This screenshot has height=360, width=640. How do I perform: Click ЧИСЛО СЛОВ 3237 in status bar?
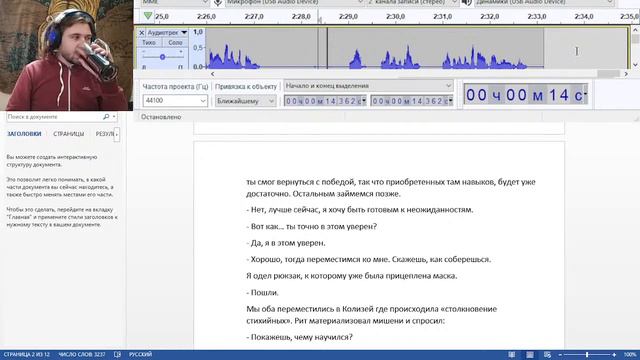click(x=82, y=355)
